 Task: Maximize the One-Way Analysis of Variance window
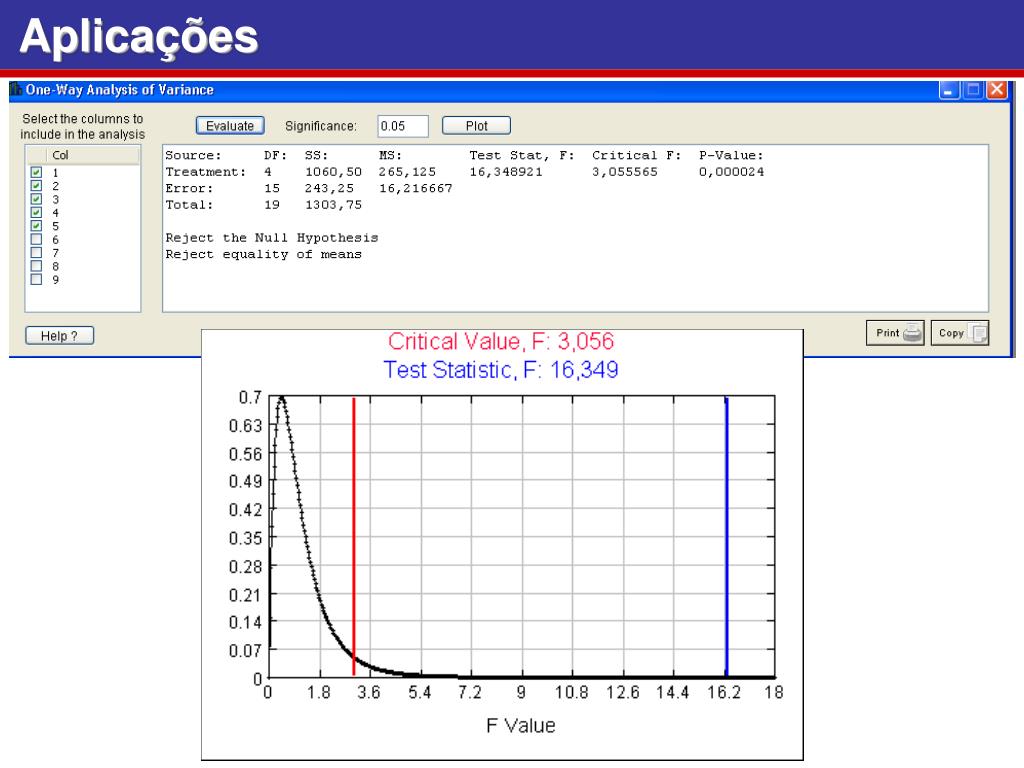[x=973, y=90]
